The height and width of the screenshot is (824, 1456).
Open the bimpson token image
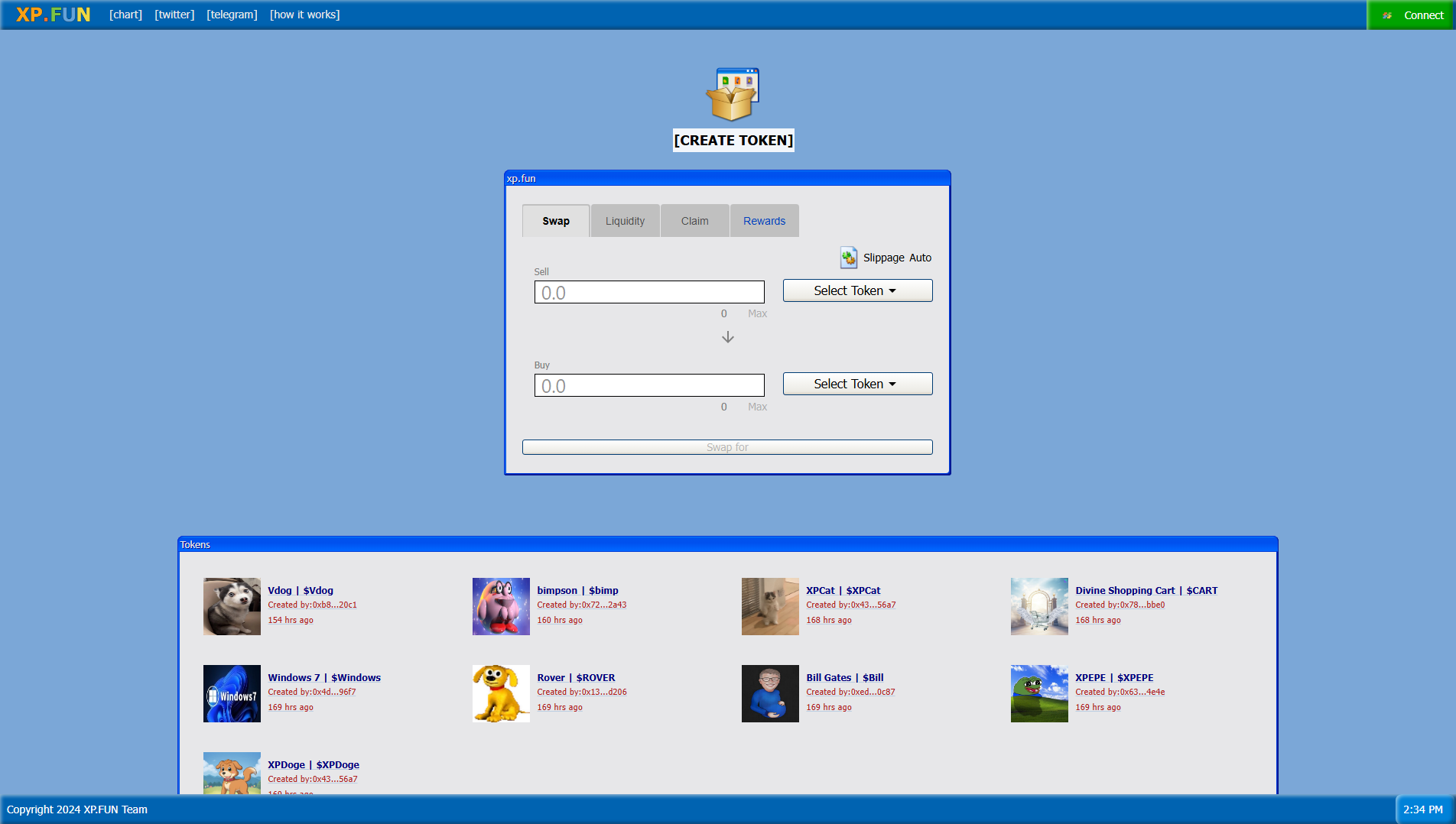[501, 606]
